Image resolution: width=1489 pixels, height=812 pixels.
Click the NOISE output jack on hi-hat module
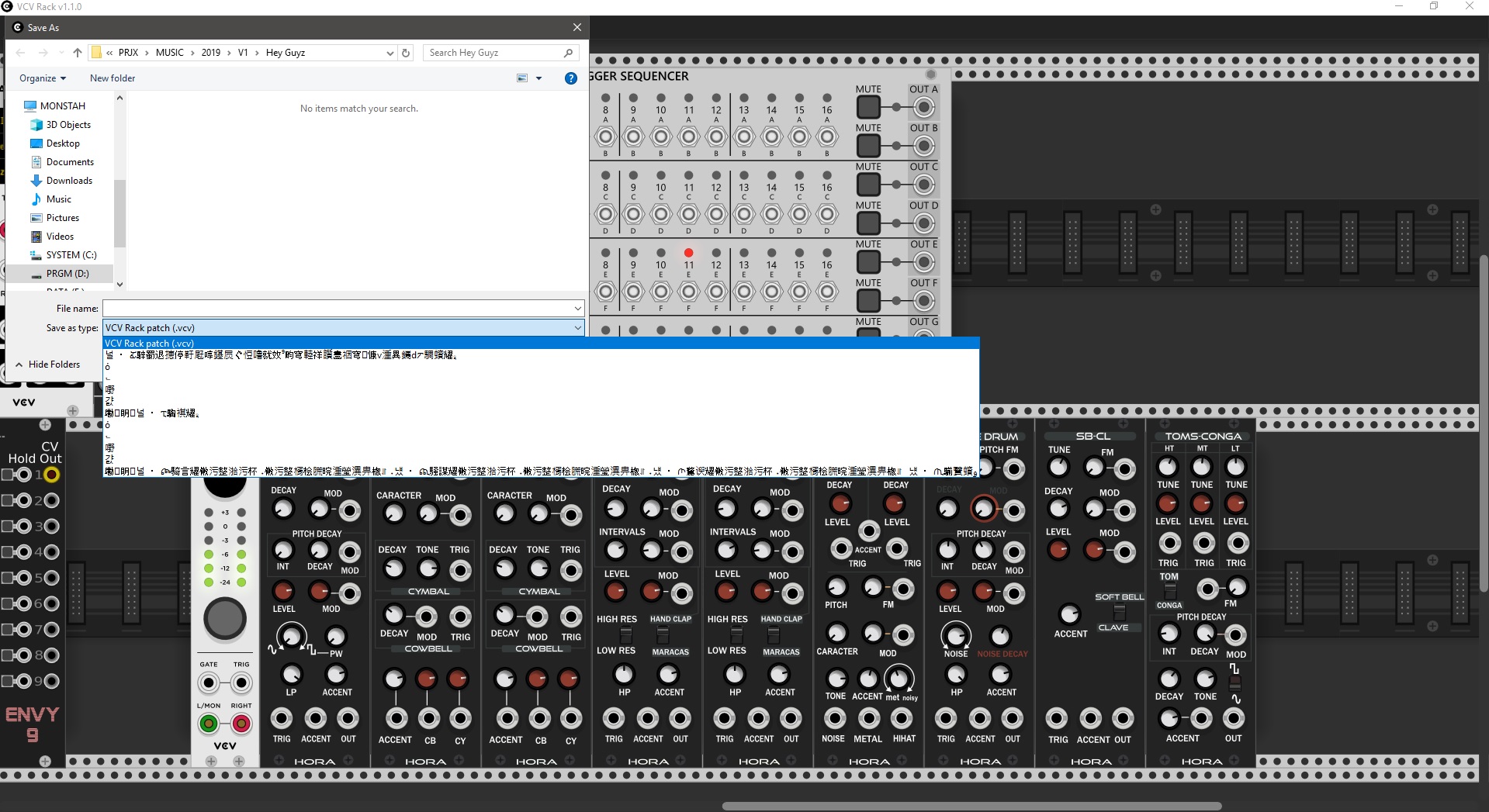click(x=835, y=718)
